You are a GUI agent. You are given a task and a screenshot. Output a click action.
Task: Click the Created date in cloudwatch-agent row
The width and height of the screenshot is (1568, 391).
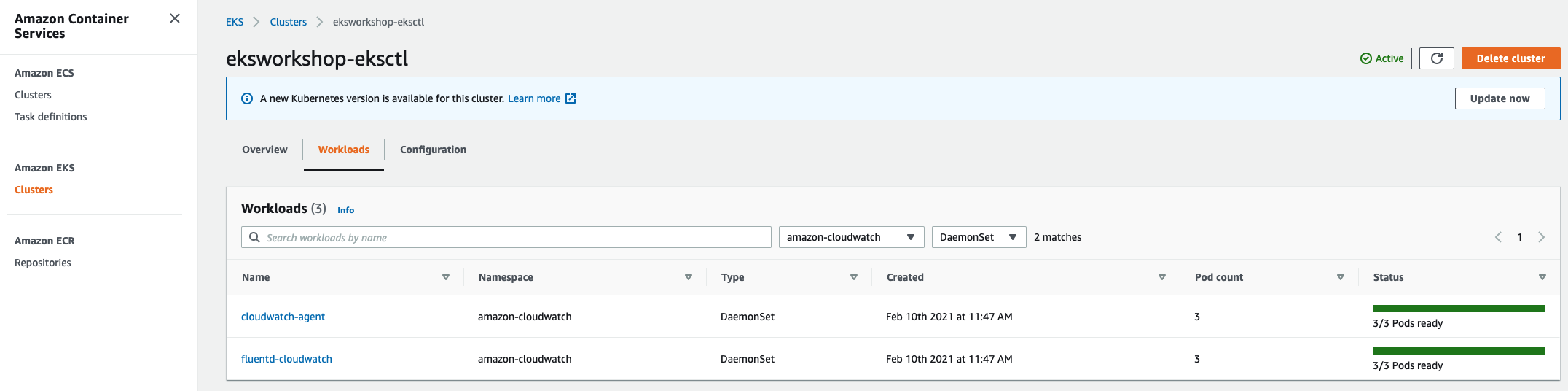pos(949,317)
